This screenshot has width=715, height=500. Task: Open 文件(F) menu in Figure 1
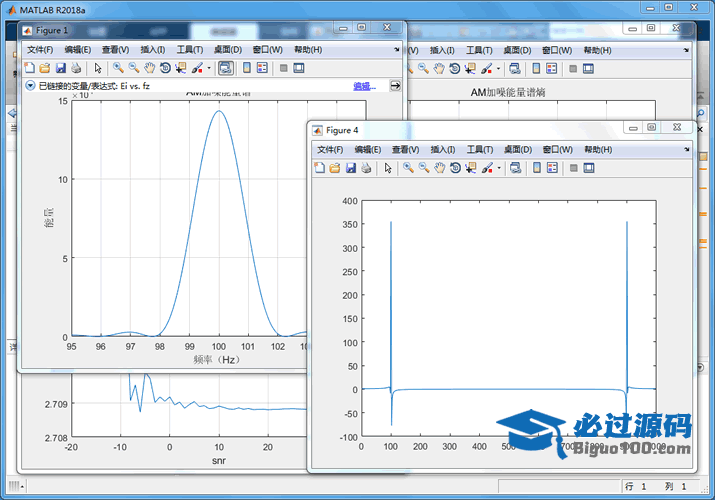(x=40, y=49)
